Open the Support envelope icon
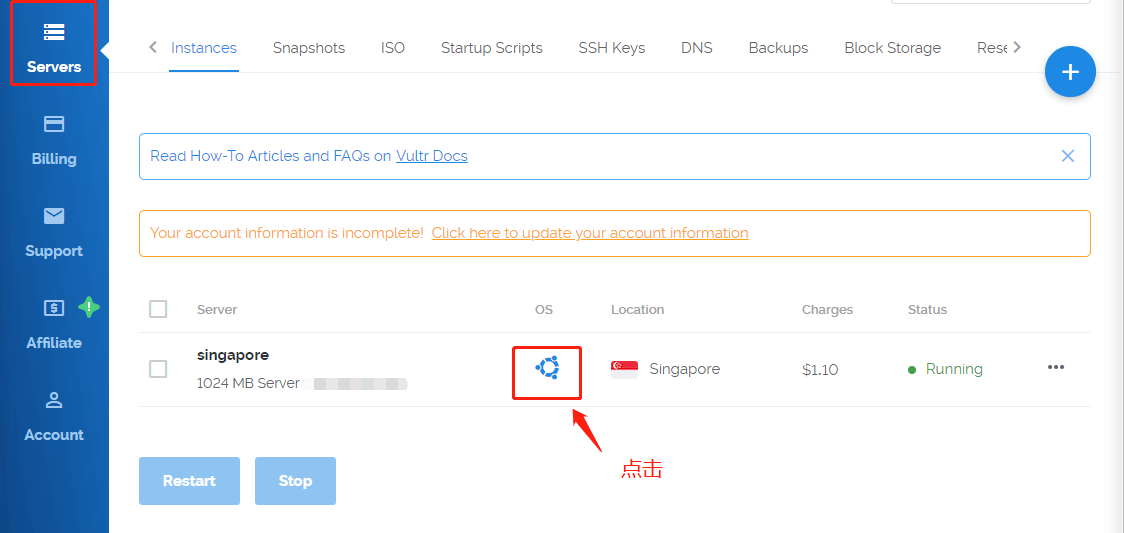Screen dimensions: 1124x533 pos(54,216)
